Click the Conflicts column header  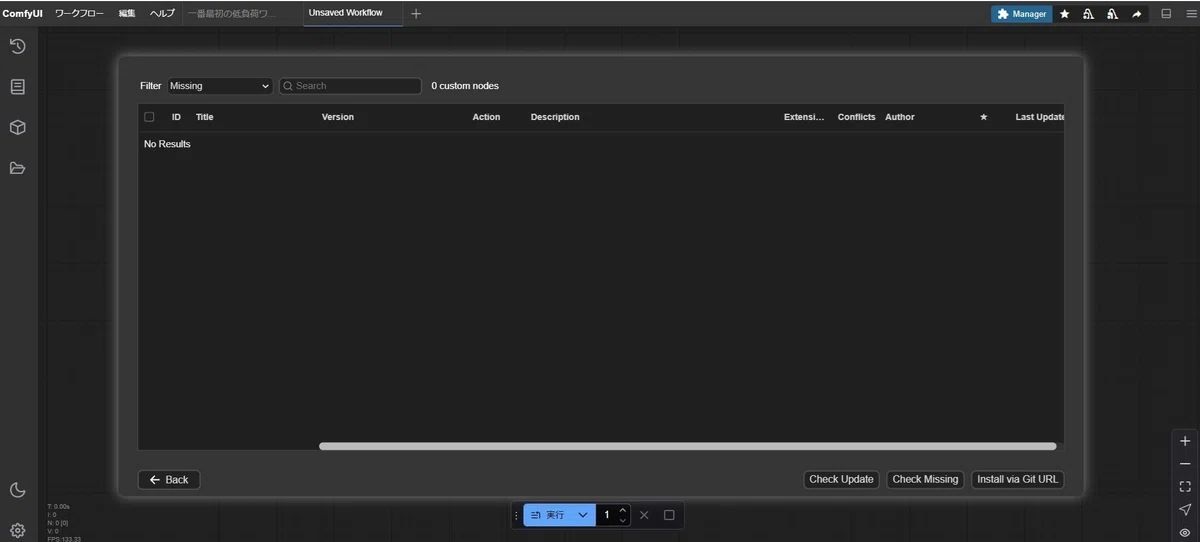click(x=856, y=117)
